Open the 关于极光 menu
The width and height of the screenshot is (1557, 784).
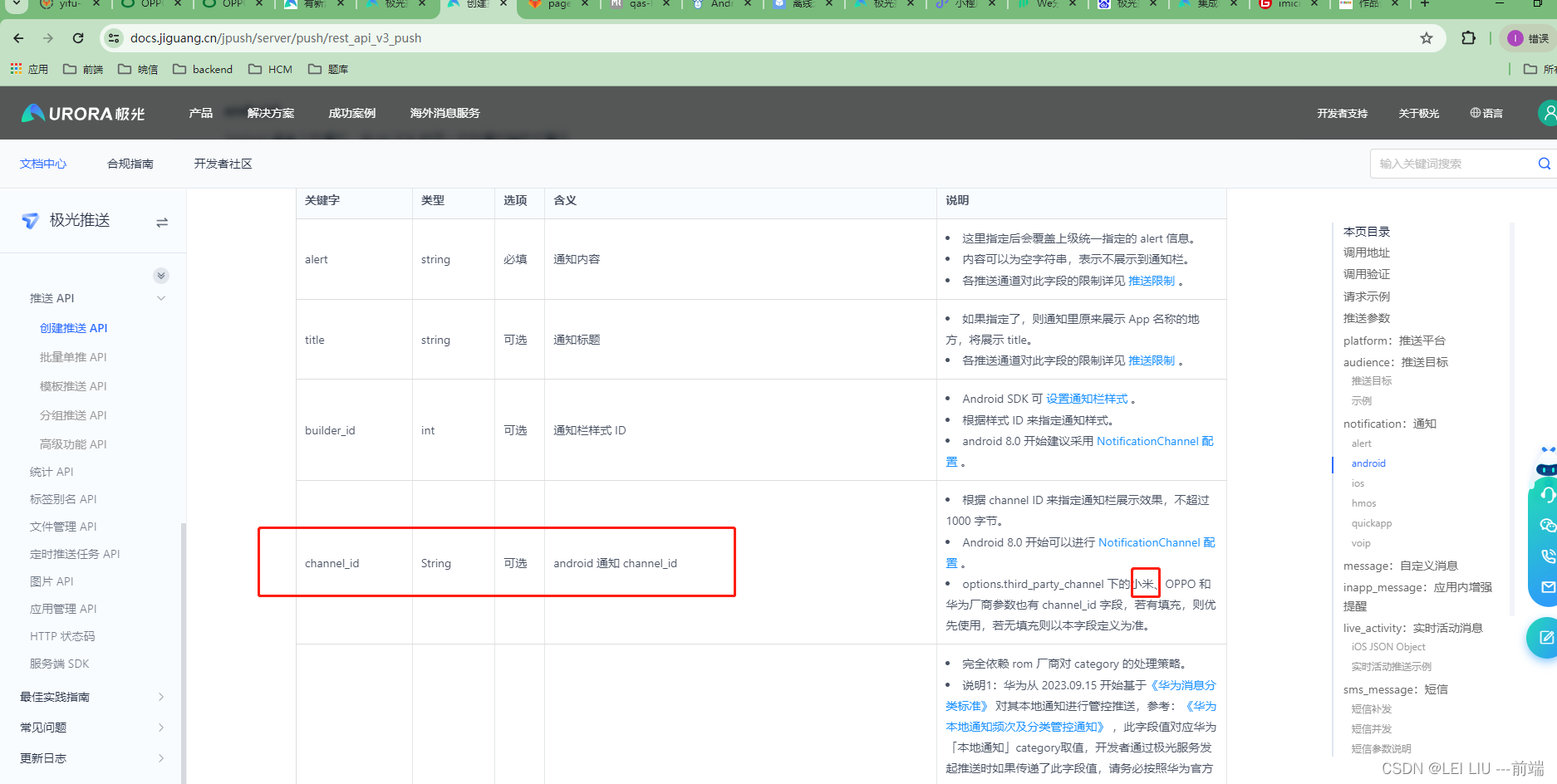[1419, 113]
